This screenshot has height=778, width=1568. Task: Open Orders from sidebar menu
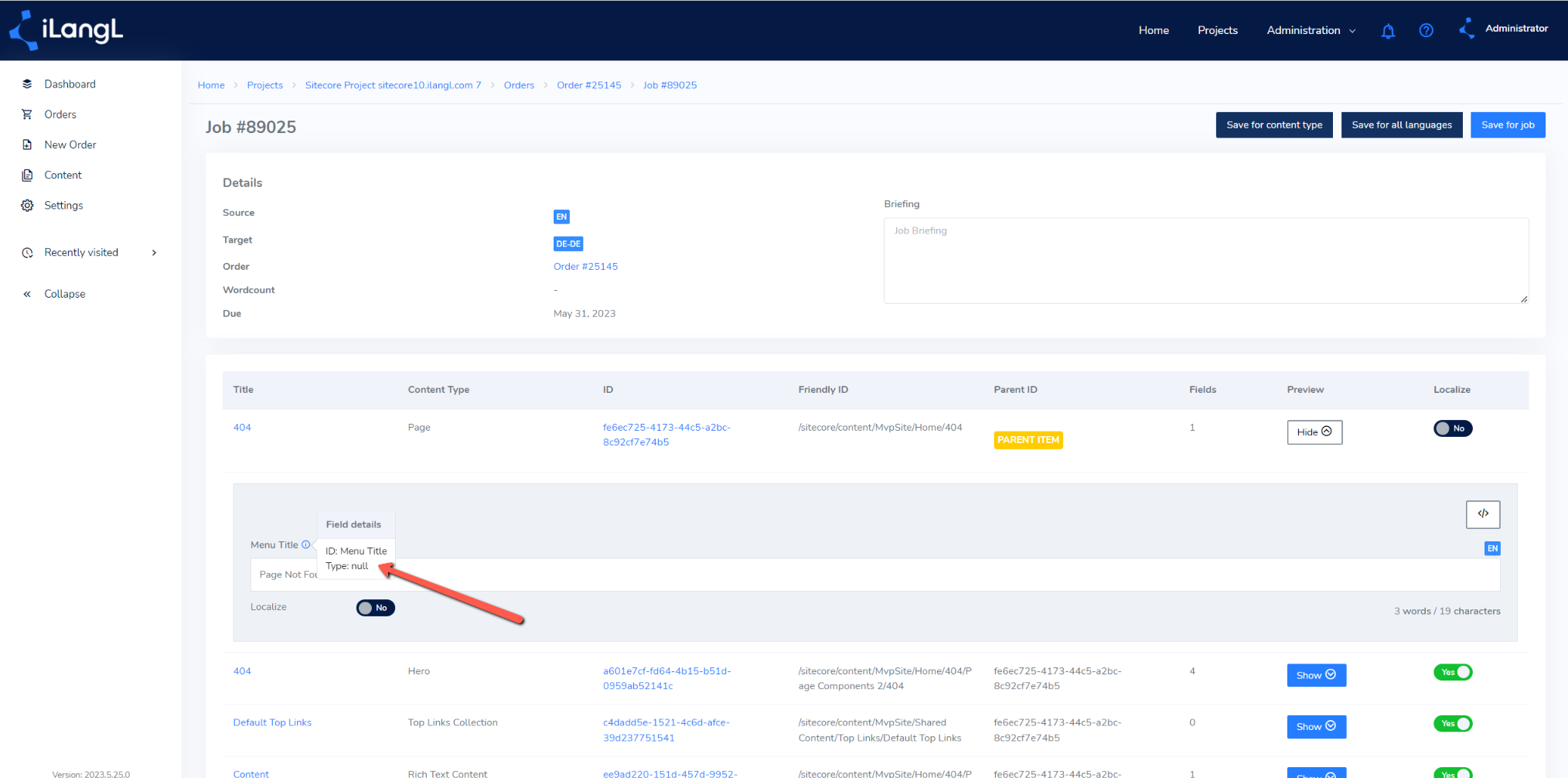coord(60,114)
